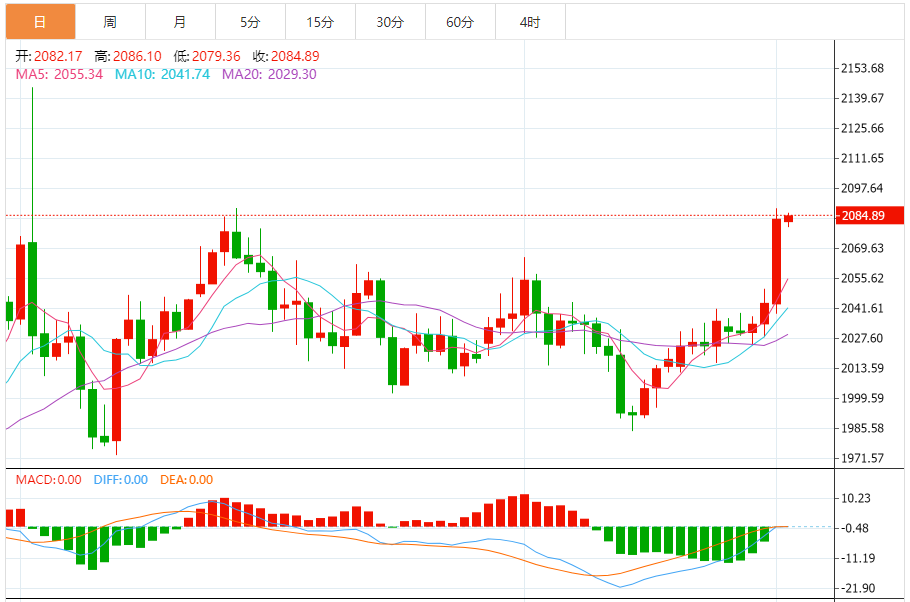Select the 日 daily timeframe tab
This screenshot has width=910, height=602.
point(41,22)
